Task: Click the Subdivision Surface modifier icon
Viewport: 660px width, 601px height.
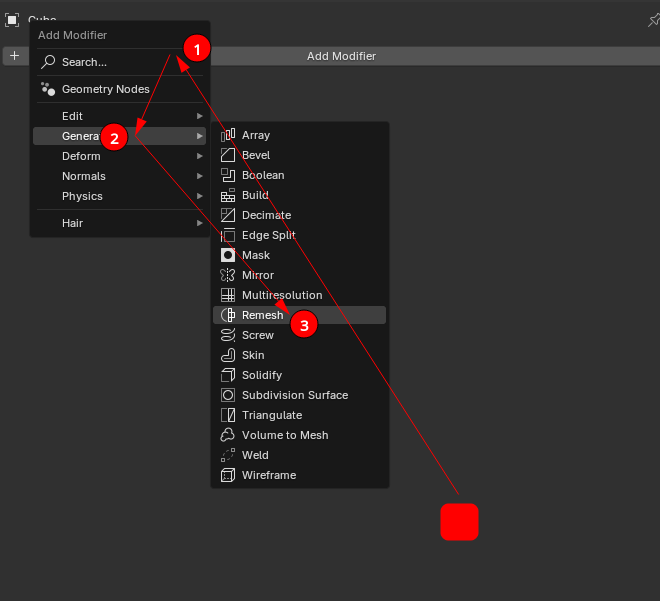Action: coord(228,395)
